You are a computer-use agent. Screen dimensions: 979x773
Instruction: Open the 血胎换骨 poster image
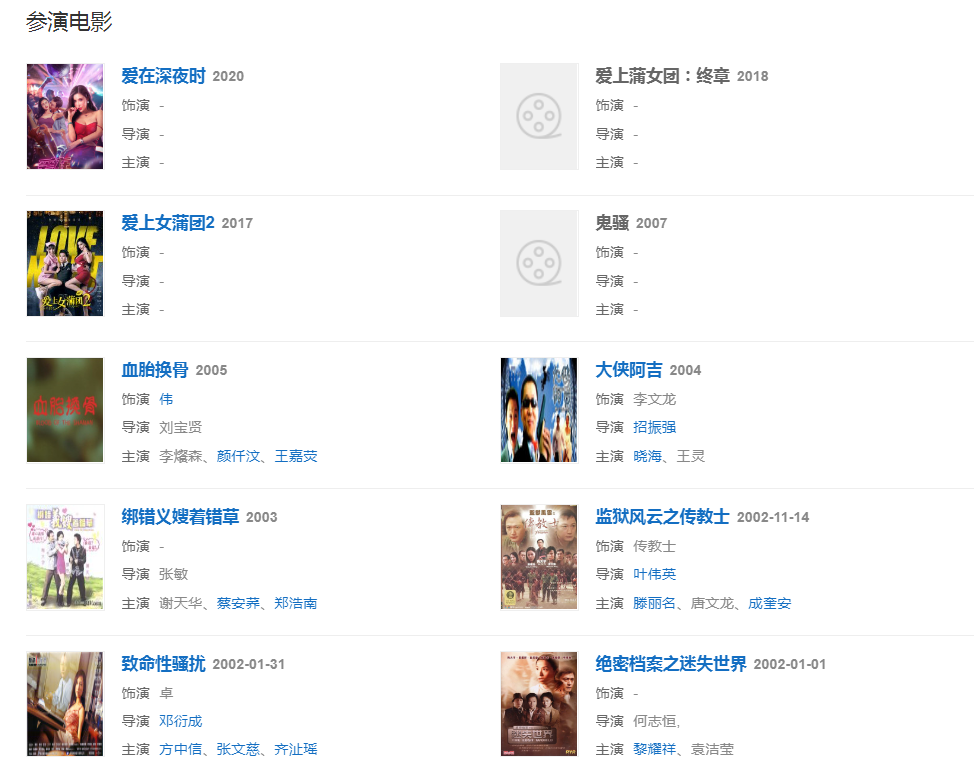(65, 410)
